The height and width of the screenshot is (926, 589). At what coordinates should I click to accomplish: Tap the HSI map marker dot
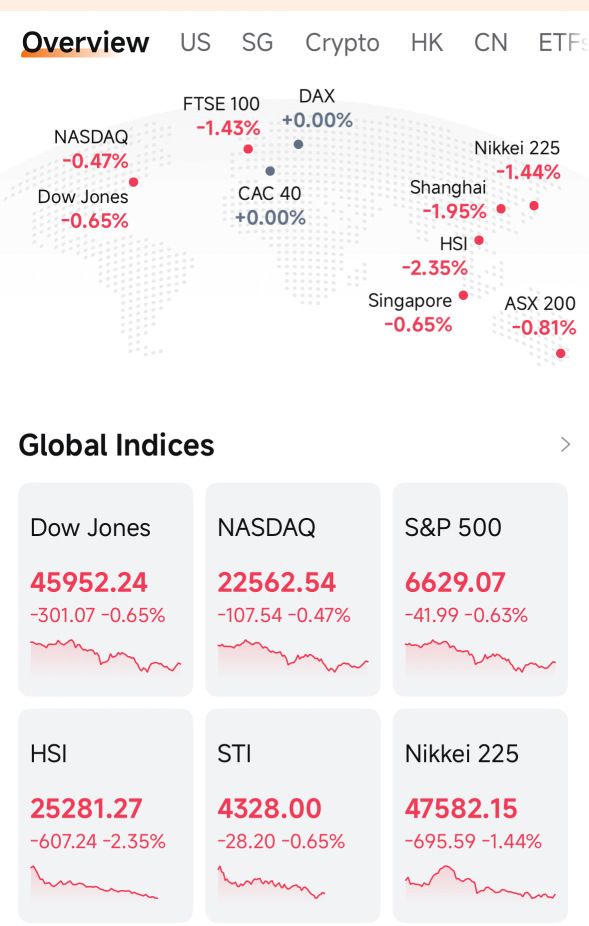pyautogui.click(x=479, y=240)
